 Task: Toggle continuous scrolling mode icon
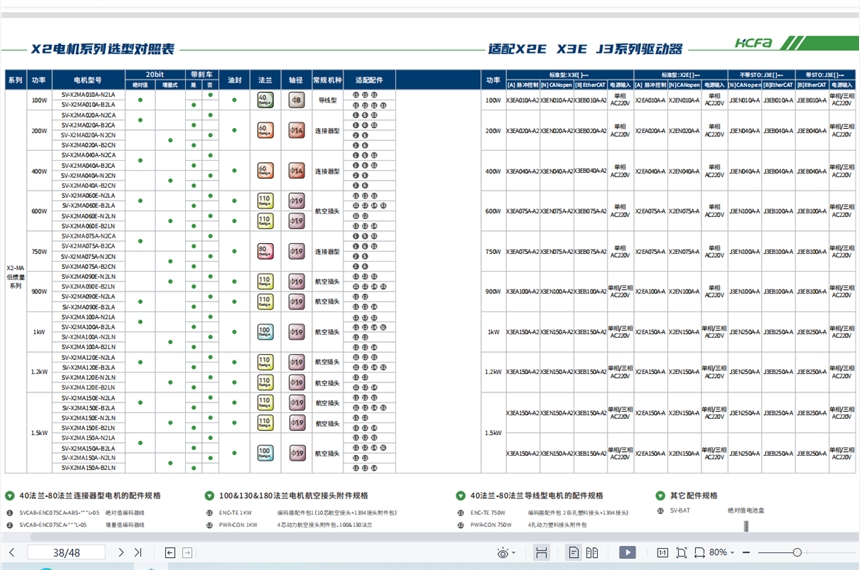(x=541, y=552)
